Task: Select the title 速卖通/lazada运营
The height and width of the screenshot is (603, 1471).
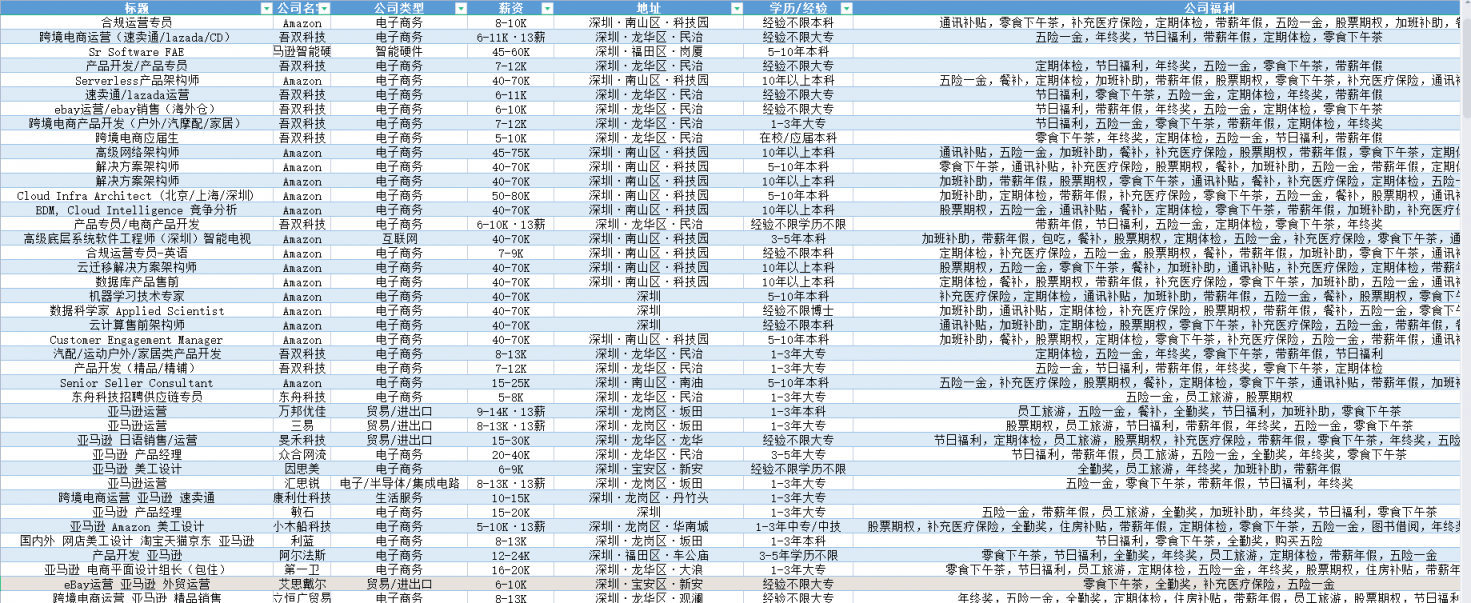Action: point(137,94)
